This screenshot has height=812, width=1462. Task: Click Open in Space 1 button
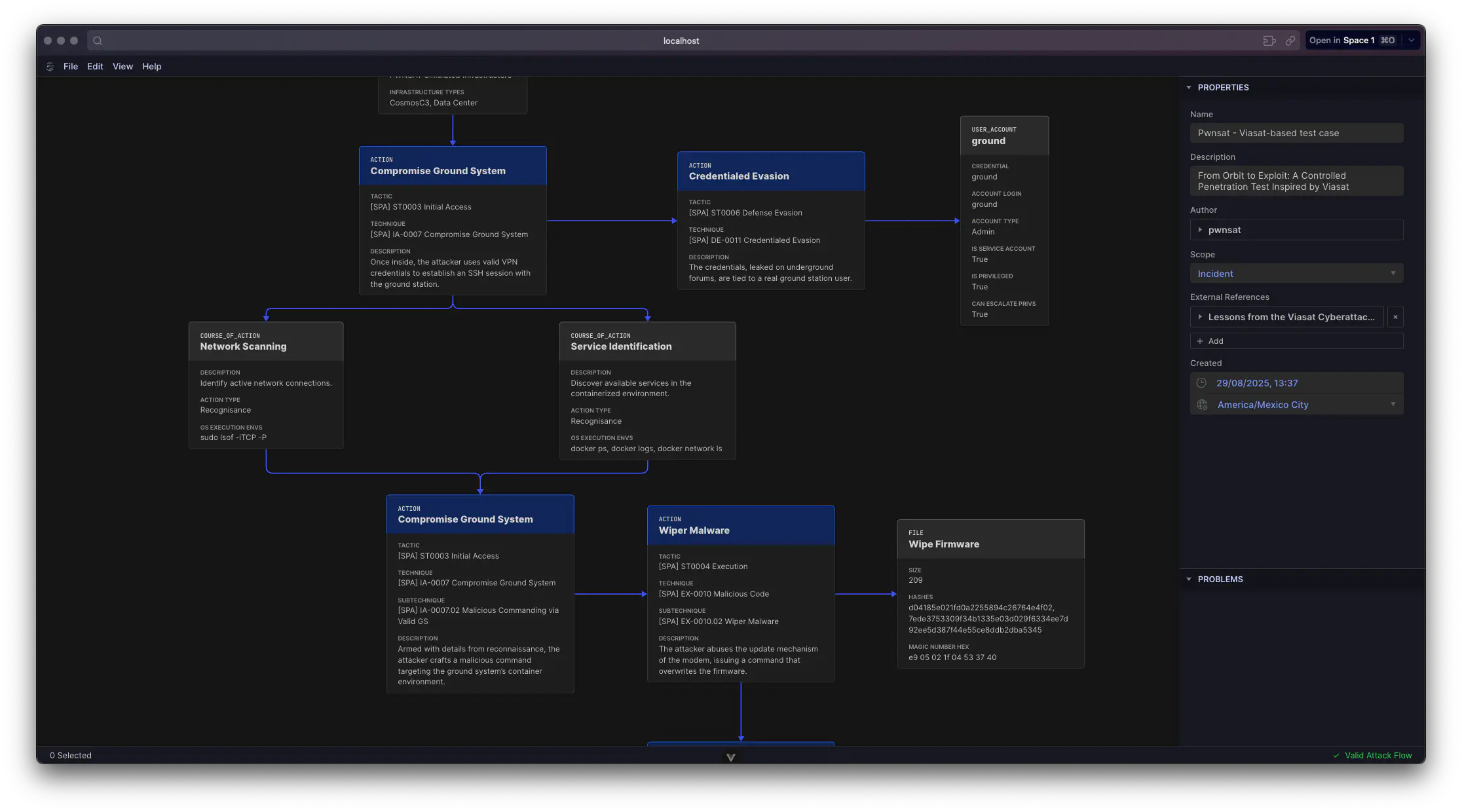tap(1352, 41)
